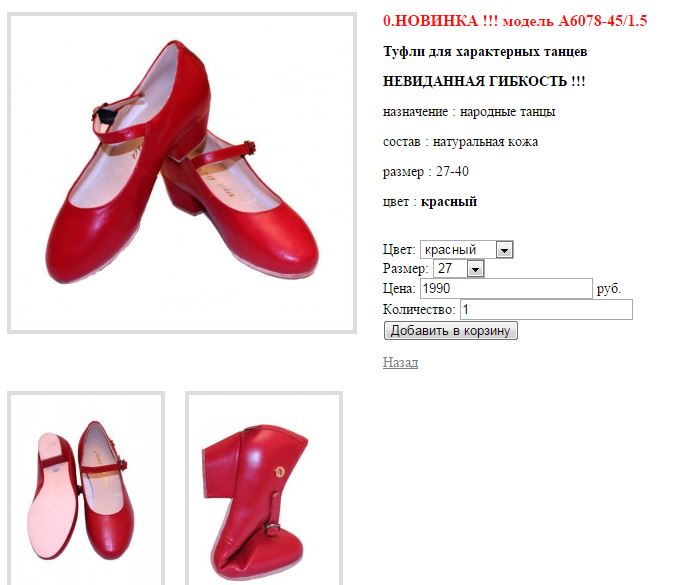Click the размер : 27-40 text
The image size is (698, 585).
[x=426, y=171]
